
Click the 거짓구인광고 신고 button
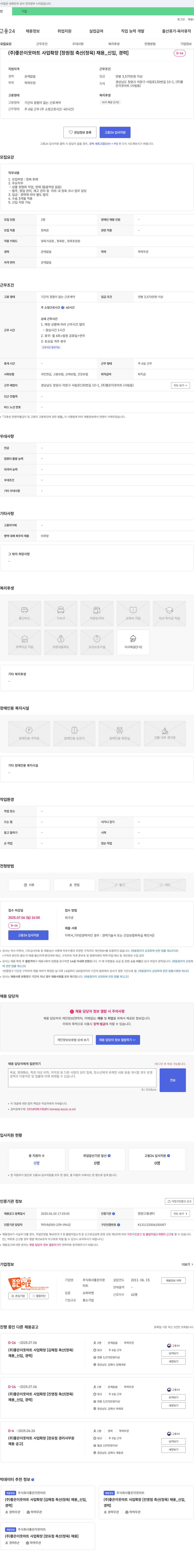coord(179,1202)
